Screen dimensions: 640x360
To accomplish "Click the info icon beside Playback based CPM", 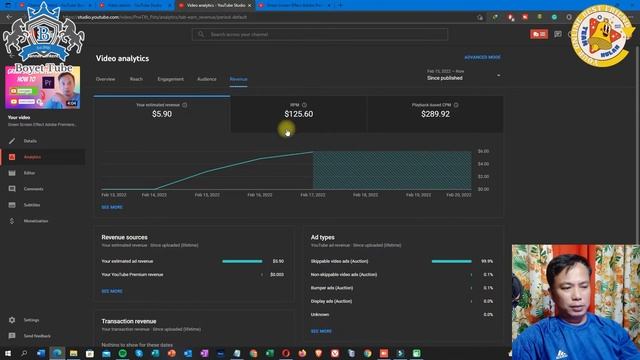I will pyautogui.click(x=456, y=105).
